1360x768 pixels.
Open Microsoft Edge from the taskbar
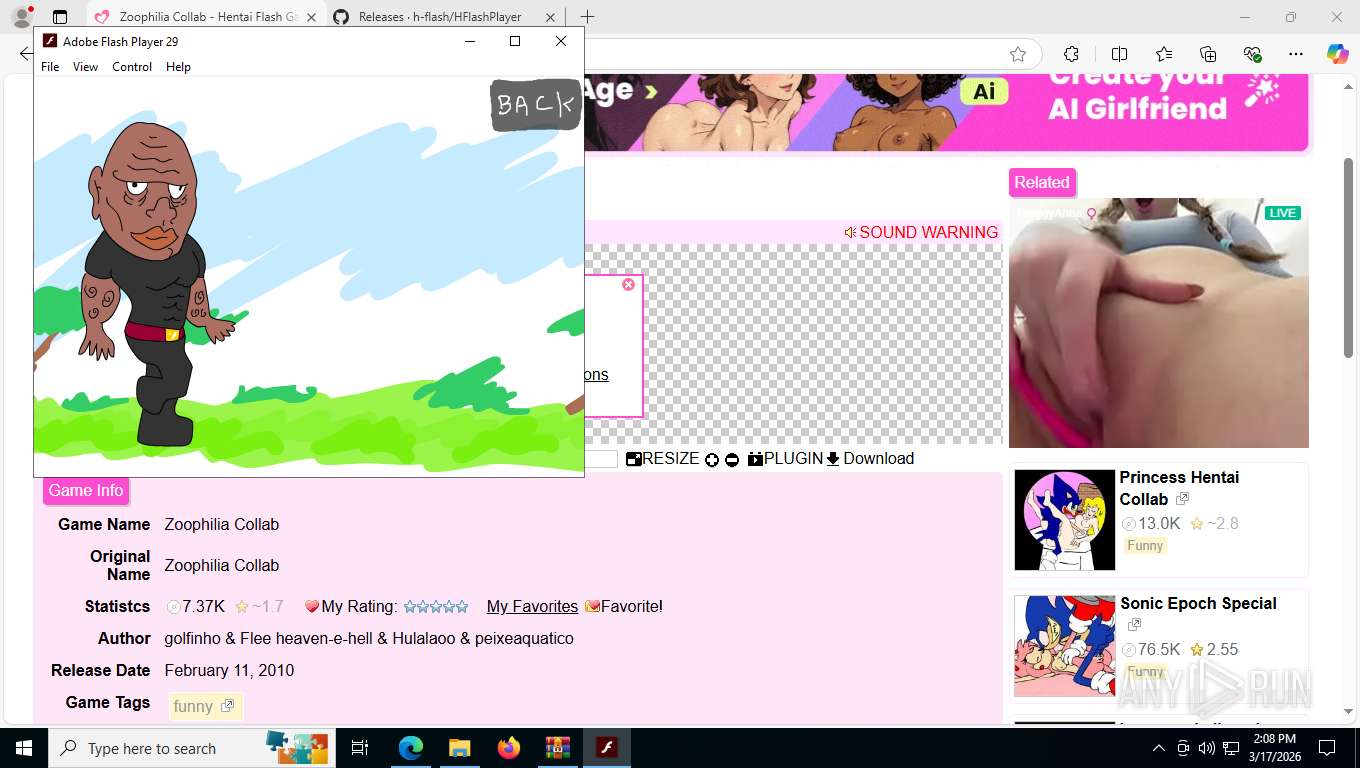pyautogui.click(x=411, y=748)
